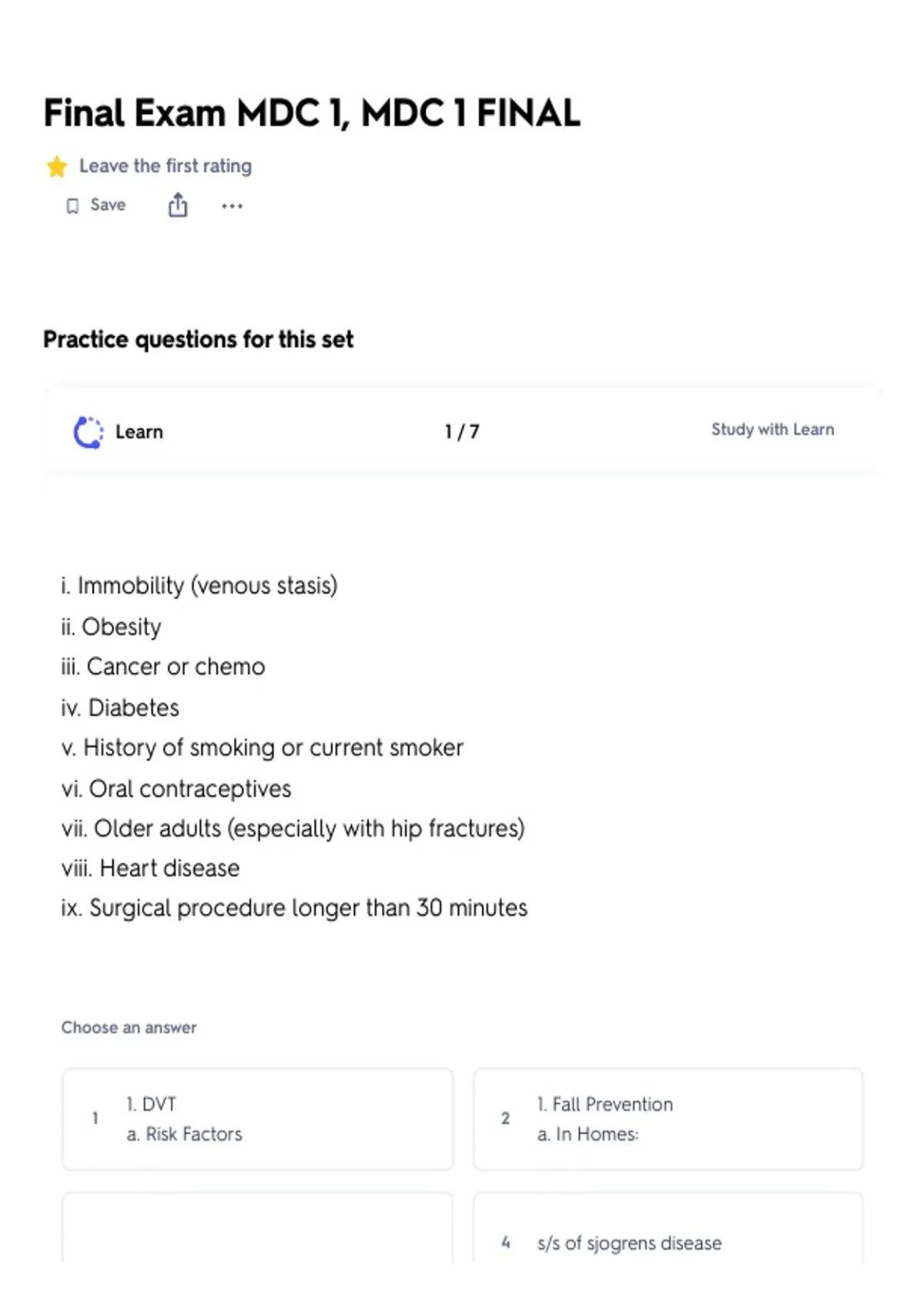Select the blank third answer card
The width and height of the screenshot is (924, 1309).
point(257,1228)
